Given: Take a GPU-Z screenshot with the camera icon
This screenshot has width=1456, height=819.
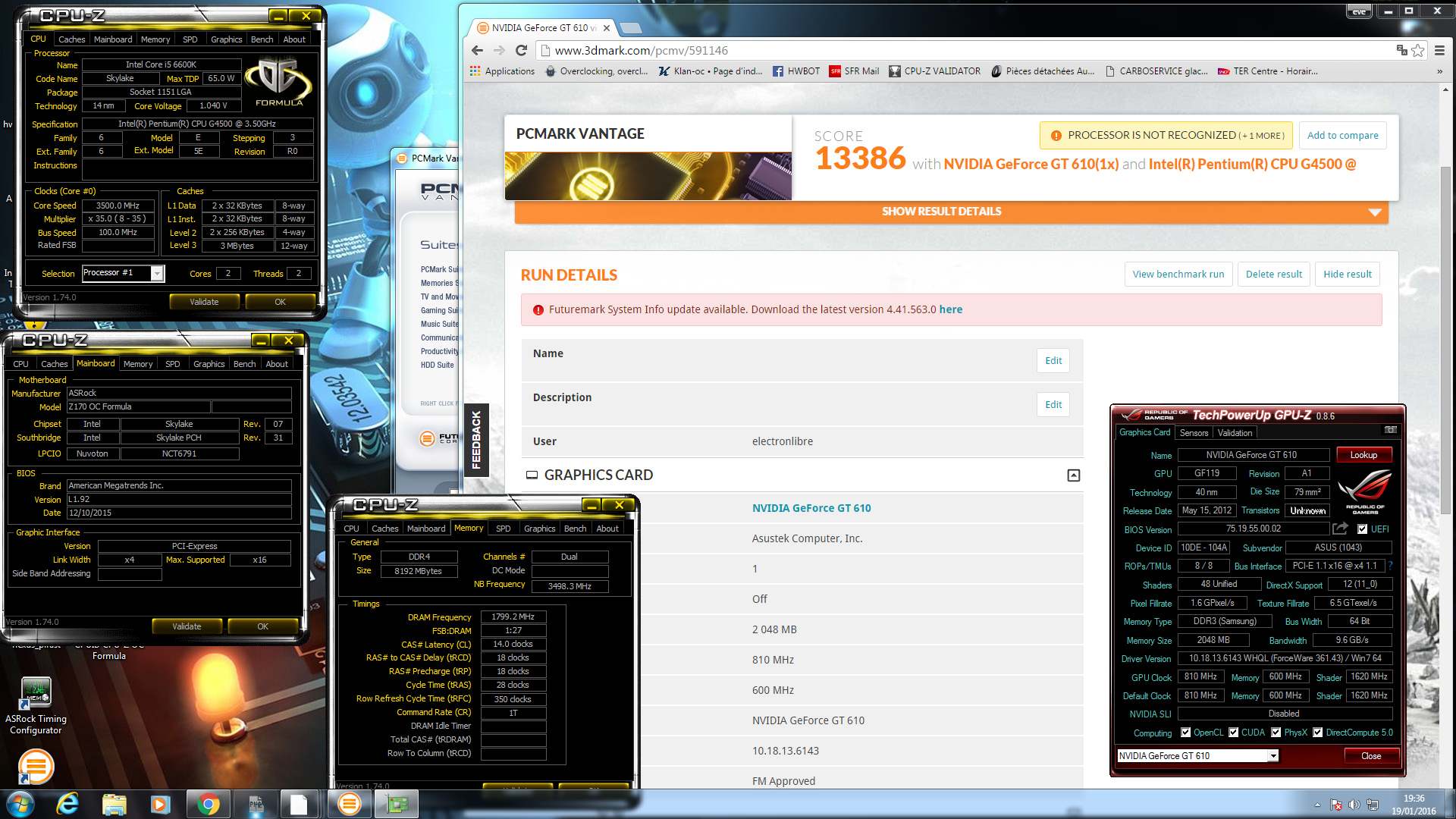Looking at the screenshot, I should pyautogui.click(x=1390, y=430).
